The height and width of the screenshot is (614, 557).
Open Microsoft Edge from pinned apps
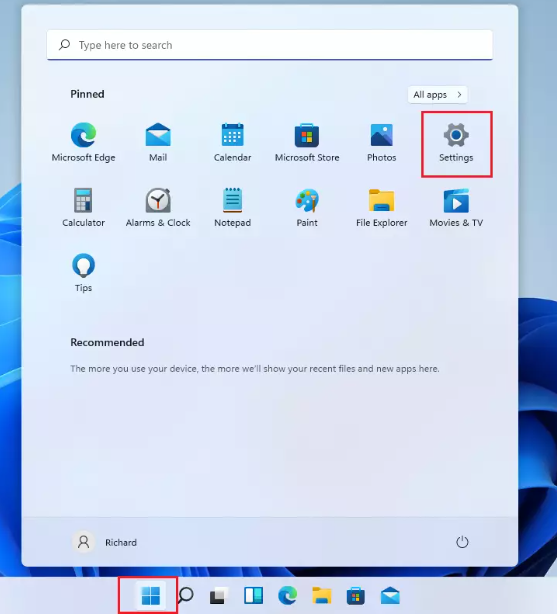click(83, 143)
